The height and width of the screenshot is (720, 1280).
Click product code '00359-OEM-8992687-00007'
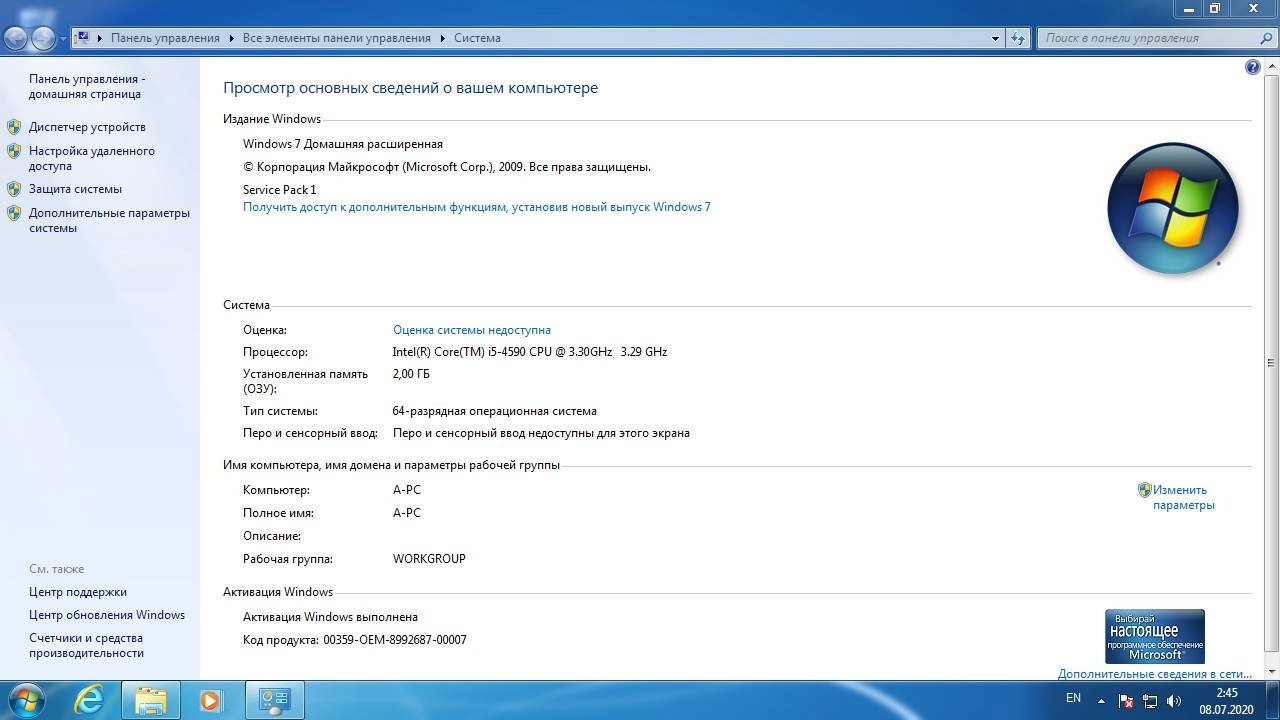[395, 640]
